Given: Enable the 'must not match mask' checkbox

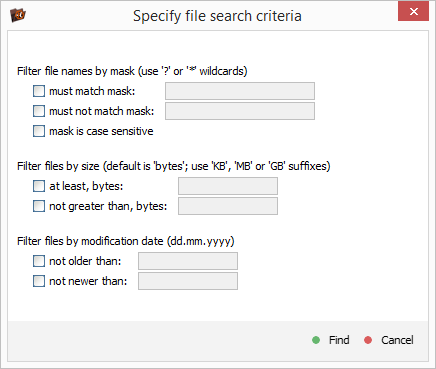Looking at the screenshot, I should tap(39, 111).
